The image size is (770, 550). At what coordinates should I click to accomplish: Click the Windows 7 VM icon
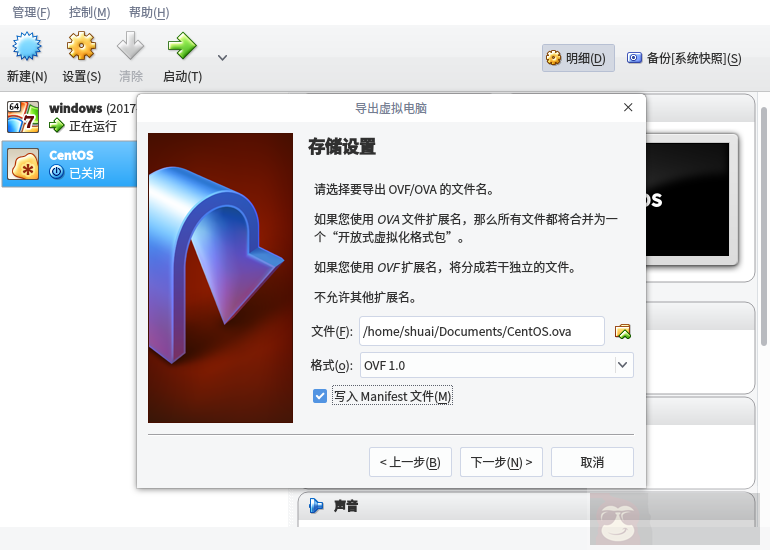(x=23, y=117)
